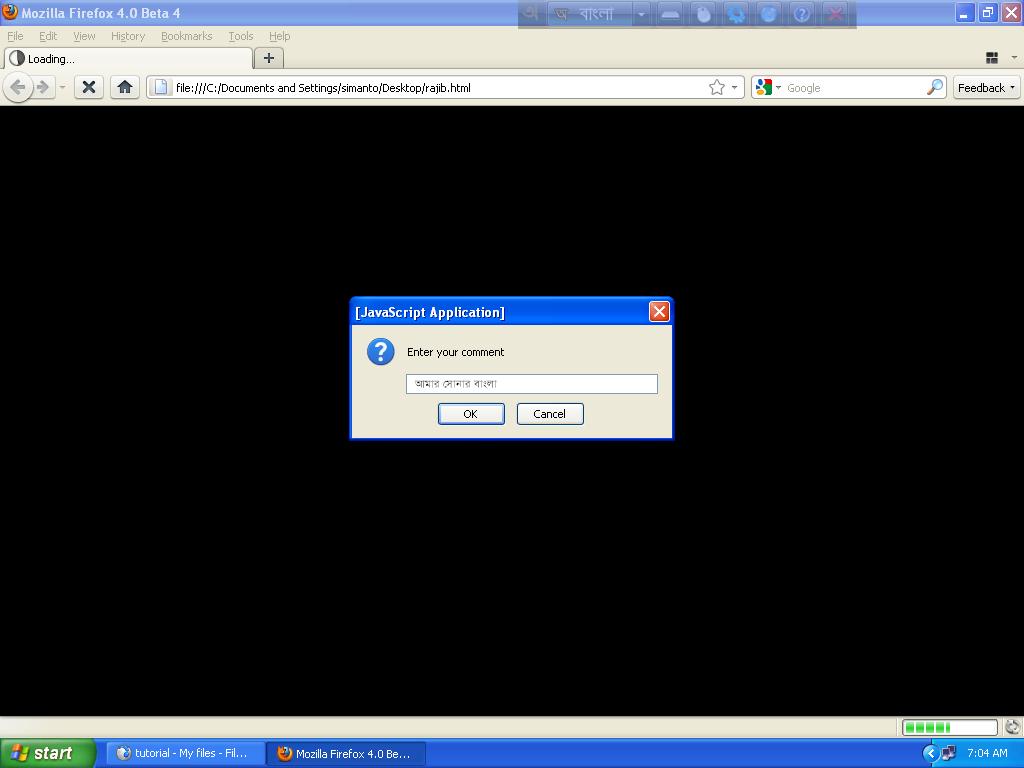This screenshot has width=1024, height=768.
Task: Open the Bookmarks menu
Action: [186, 36]
